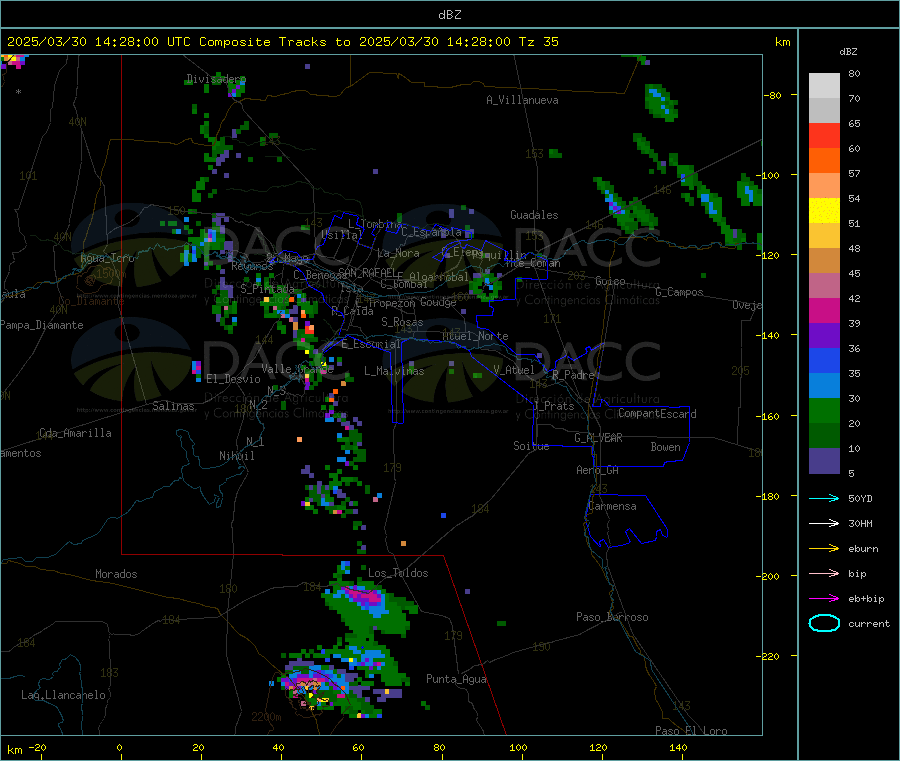900x761 pixels.
Task: Click the Nihuil map label
Action: 237,456
